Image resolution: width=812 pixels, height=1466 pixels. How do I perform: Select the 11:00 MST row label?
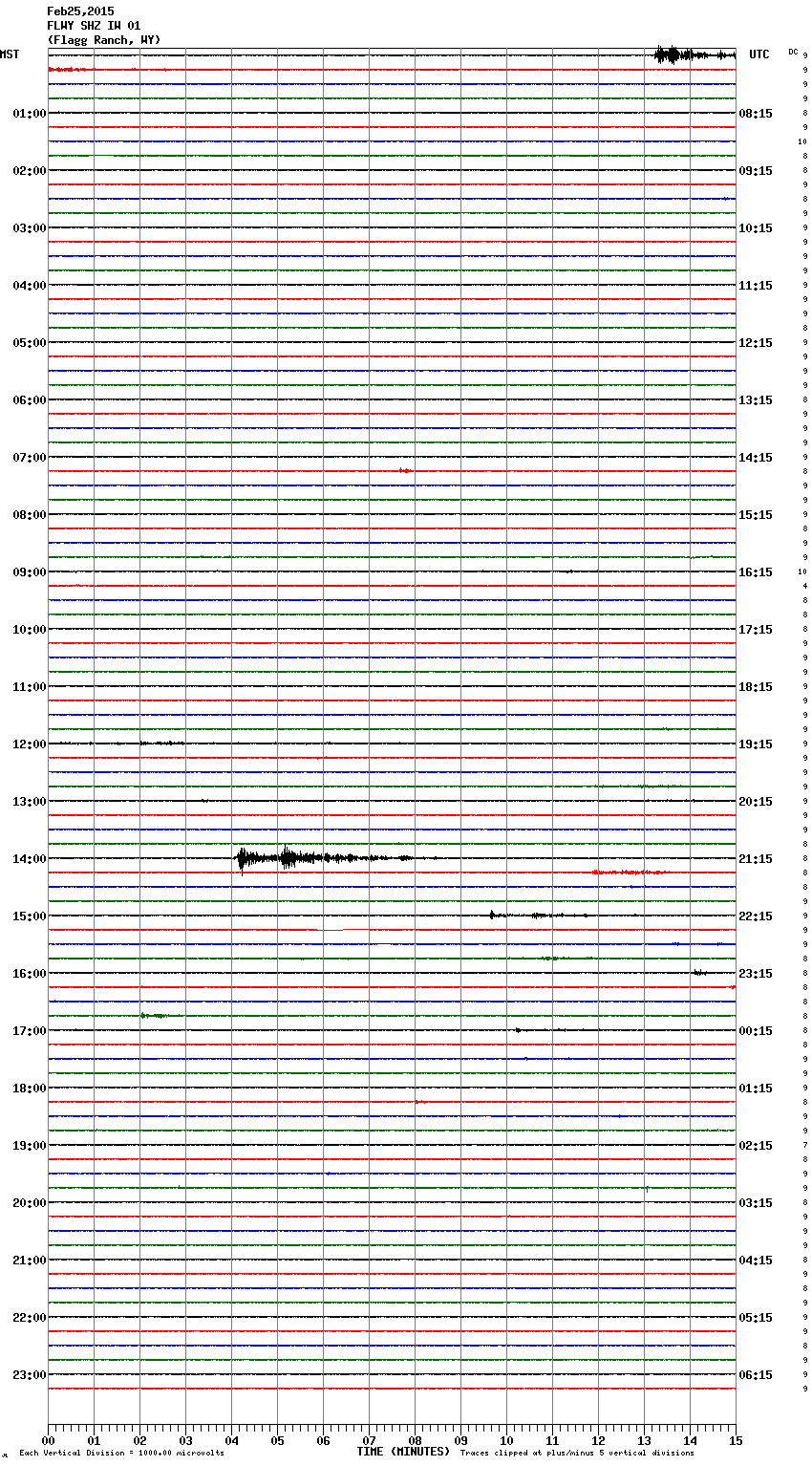tap(30, 687)
